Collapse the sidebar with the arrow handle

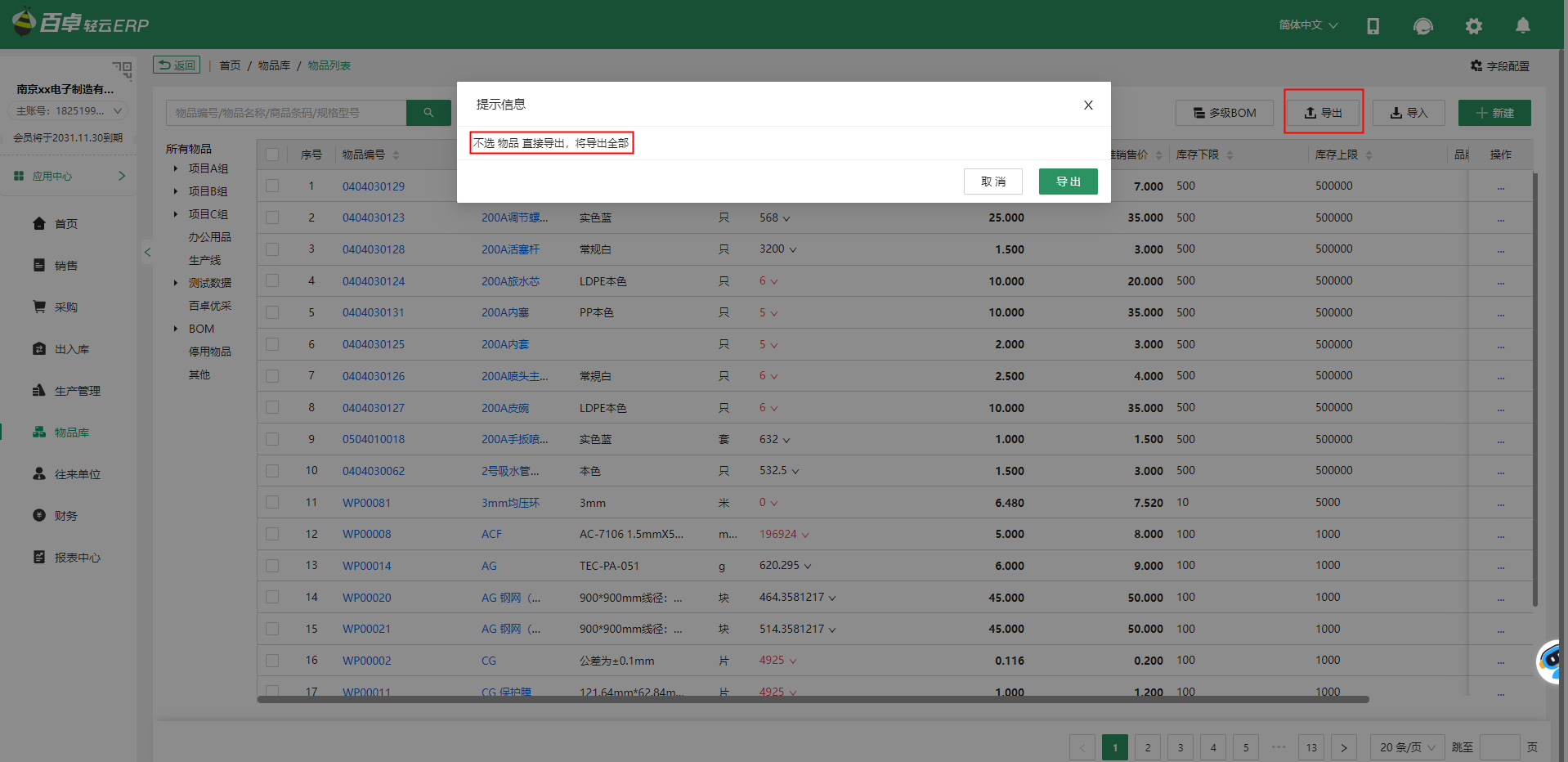pyautogui.click(x=147, y=252)
